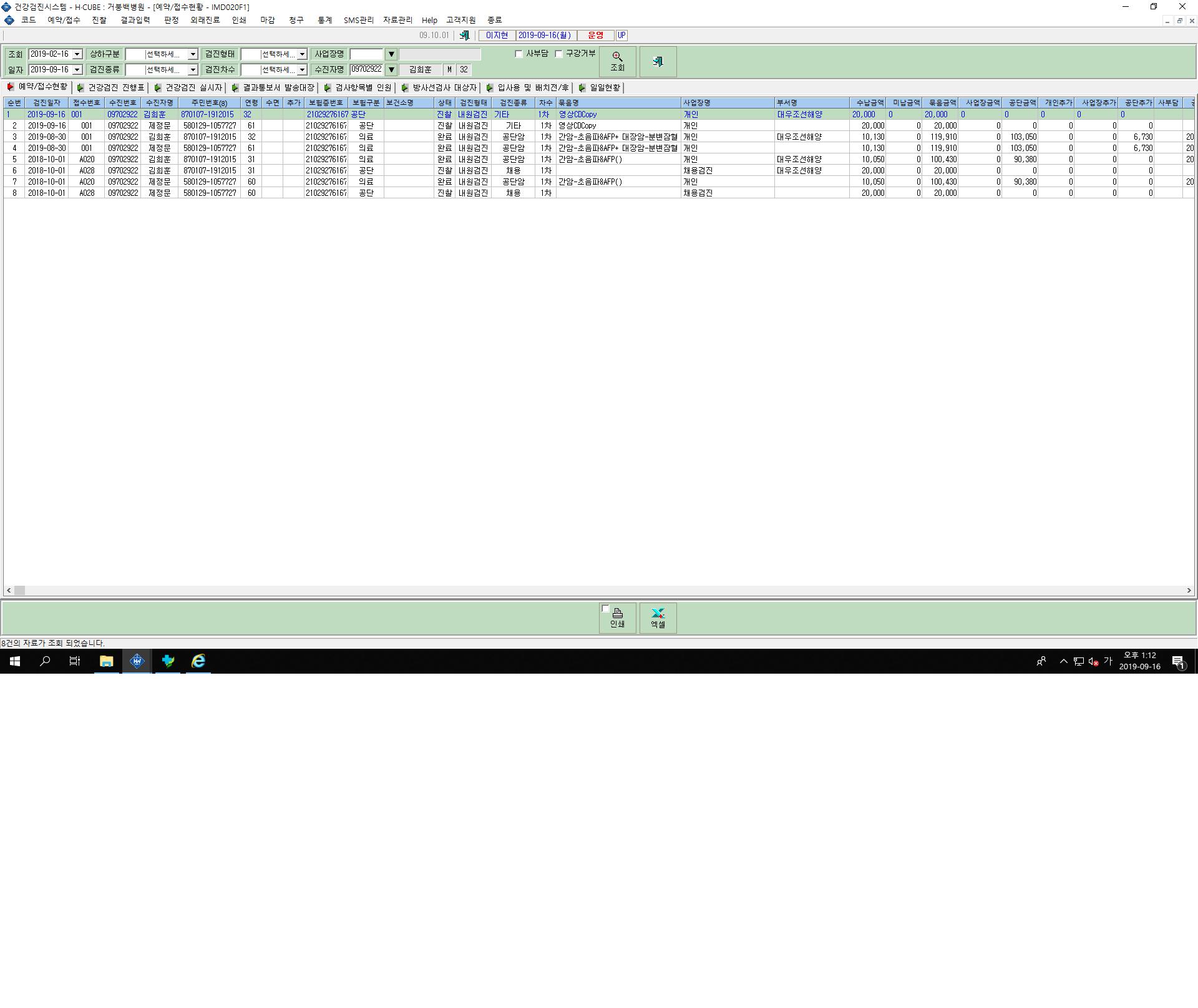Viewport: 1198px width, 1008px height.
Task: Click the UP button in top toolbar
Action: click(621, 36)
